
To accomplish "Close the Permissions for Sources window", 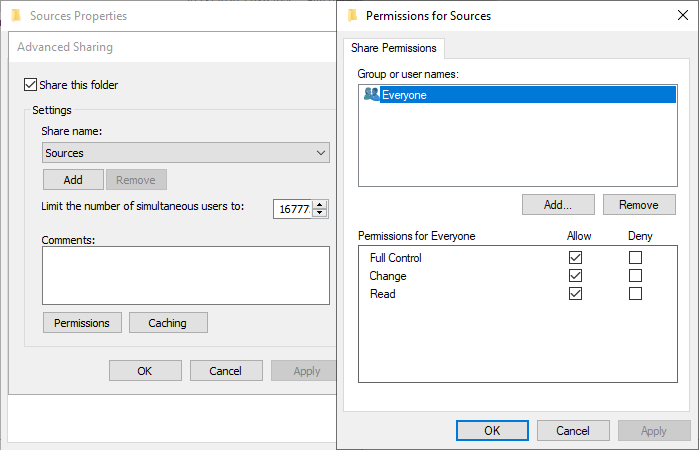I will click(683, 15).
